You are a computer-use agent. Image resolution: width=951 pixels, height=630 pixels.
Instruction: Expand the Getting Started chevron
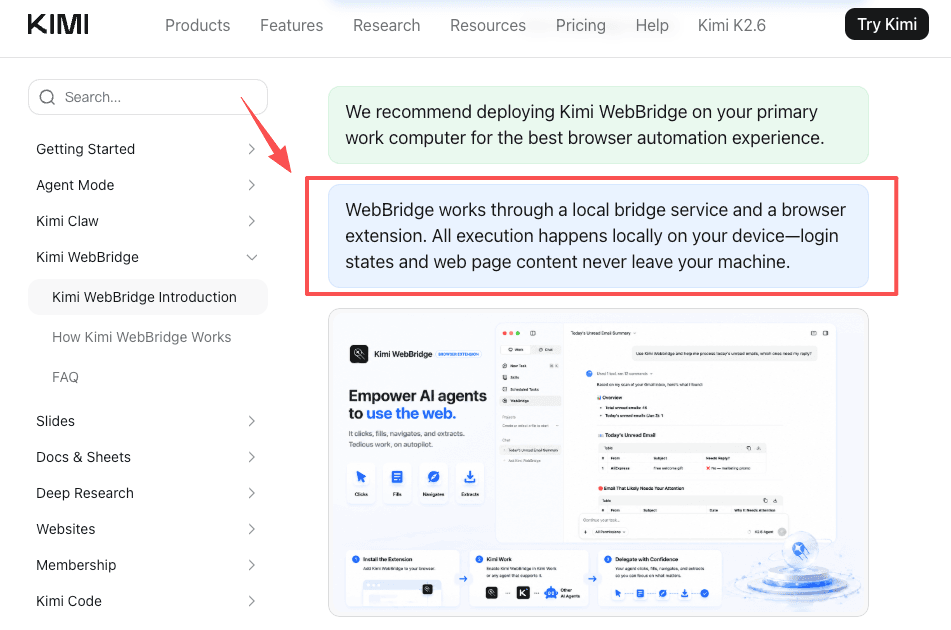click(252, 149)
